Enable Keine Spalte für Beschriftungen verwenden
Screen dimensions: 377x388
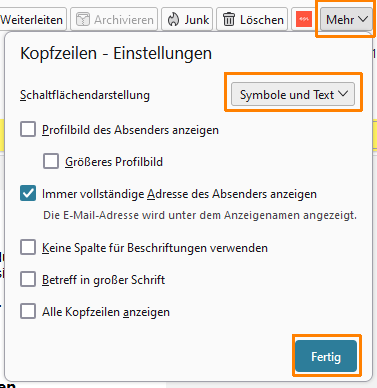pyautogui.click(x=28, y=248)
